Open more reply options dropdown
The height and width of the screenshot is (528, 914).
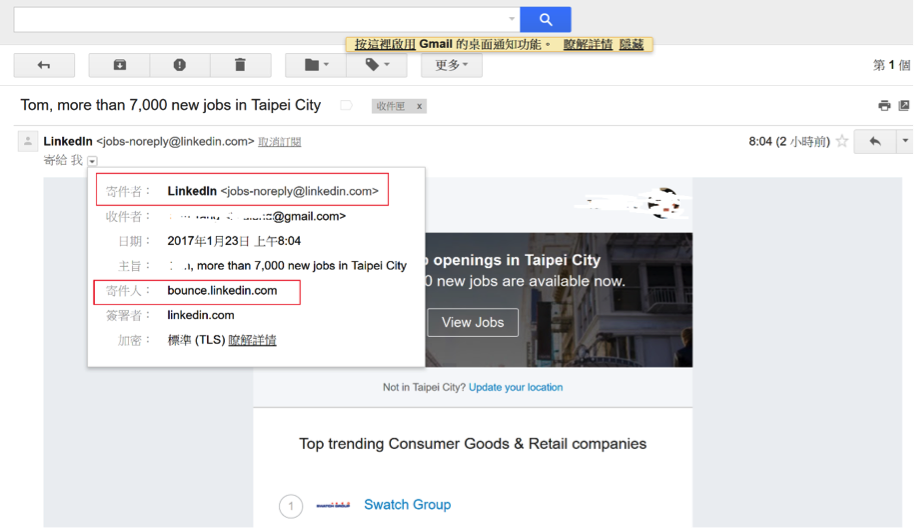tap(905, 142)
